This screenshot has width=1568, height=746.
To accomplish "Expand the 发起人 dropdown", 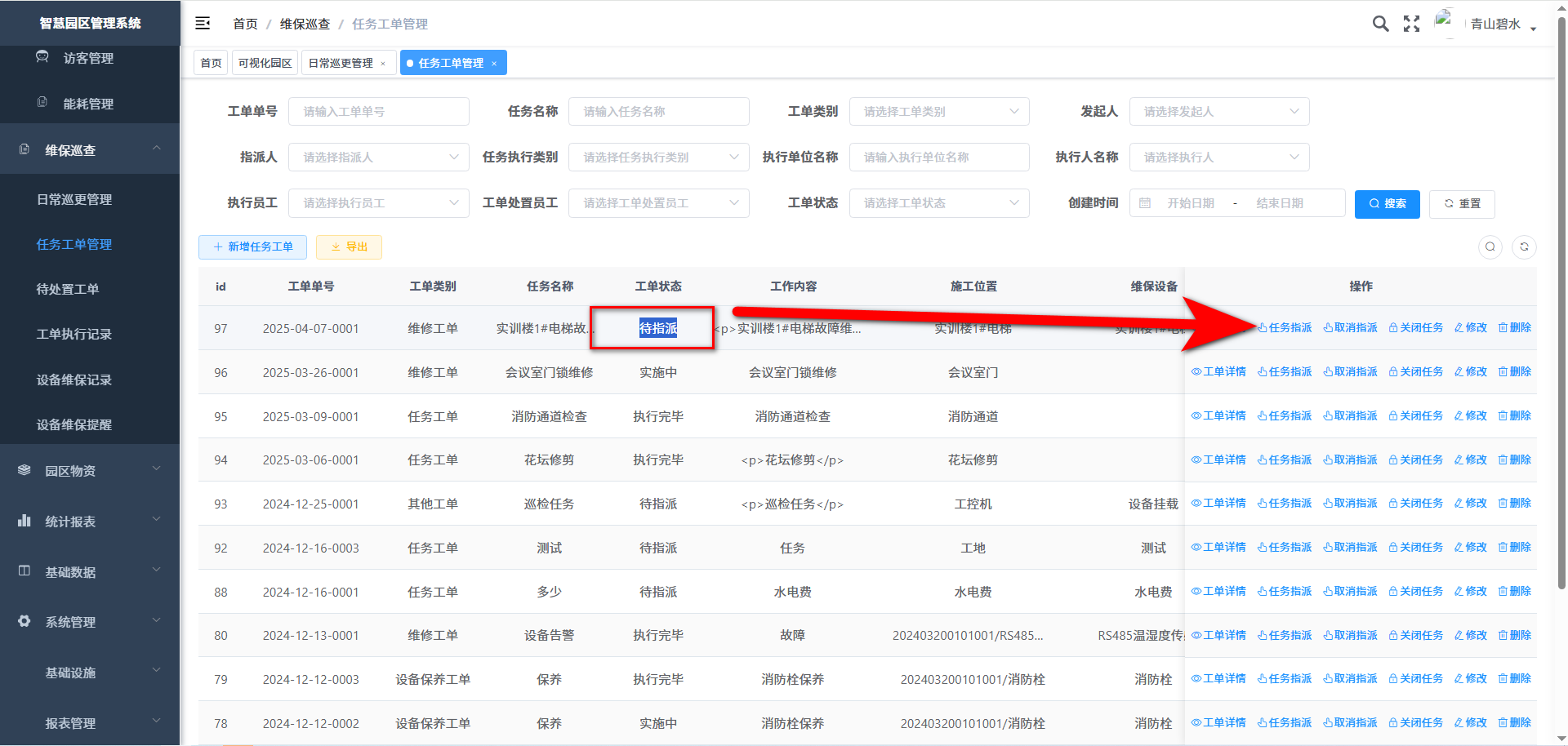I will (x=1218, y=112).
